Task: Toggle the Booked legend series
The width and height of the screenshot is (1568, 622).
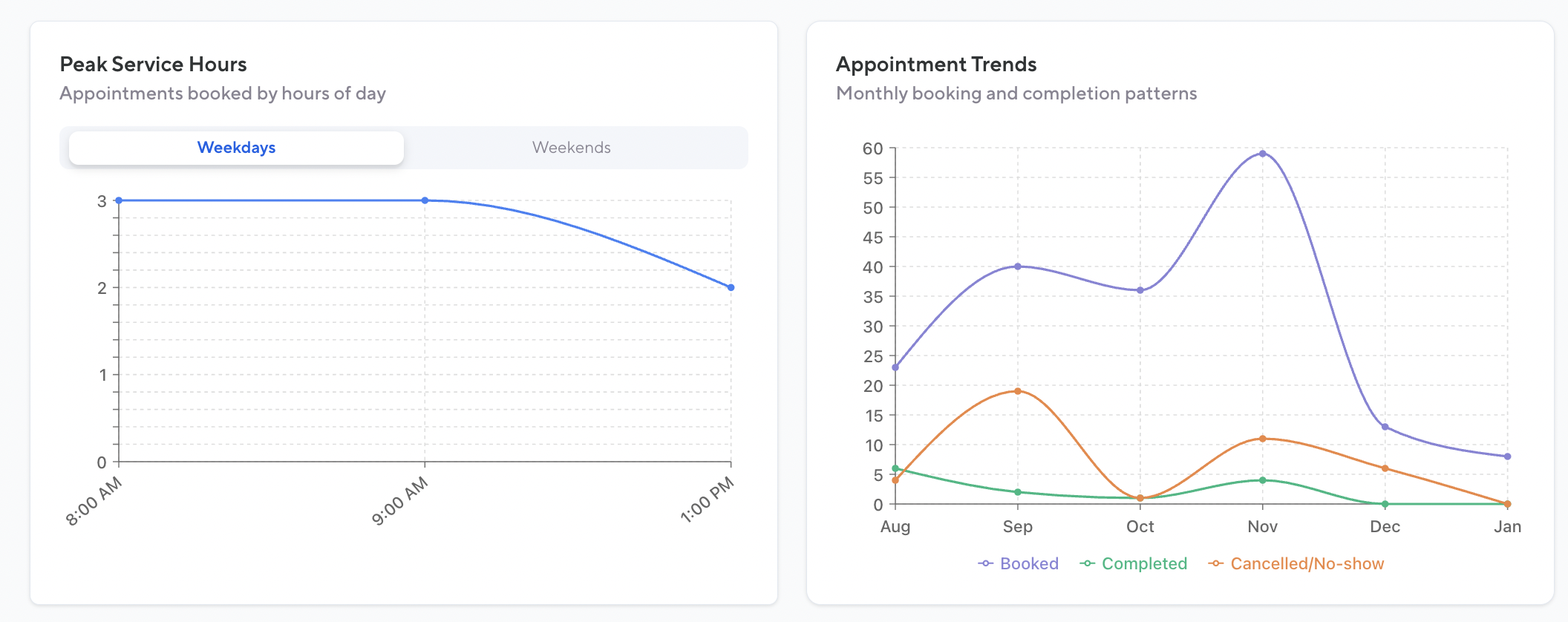Action: point(1029,563)
